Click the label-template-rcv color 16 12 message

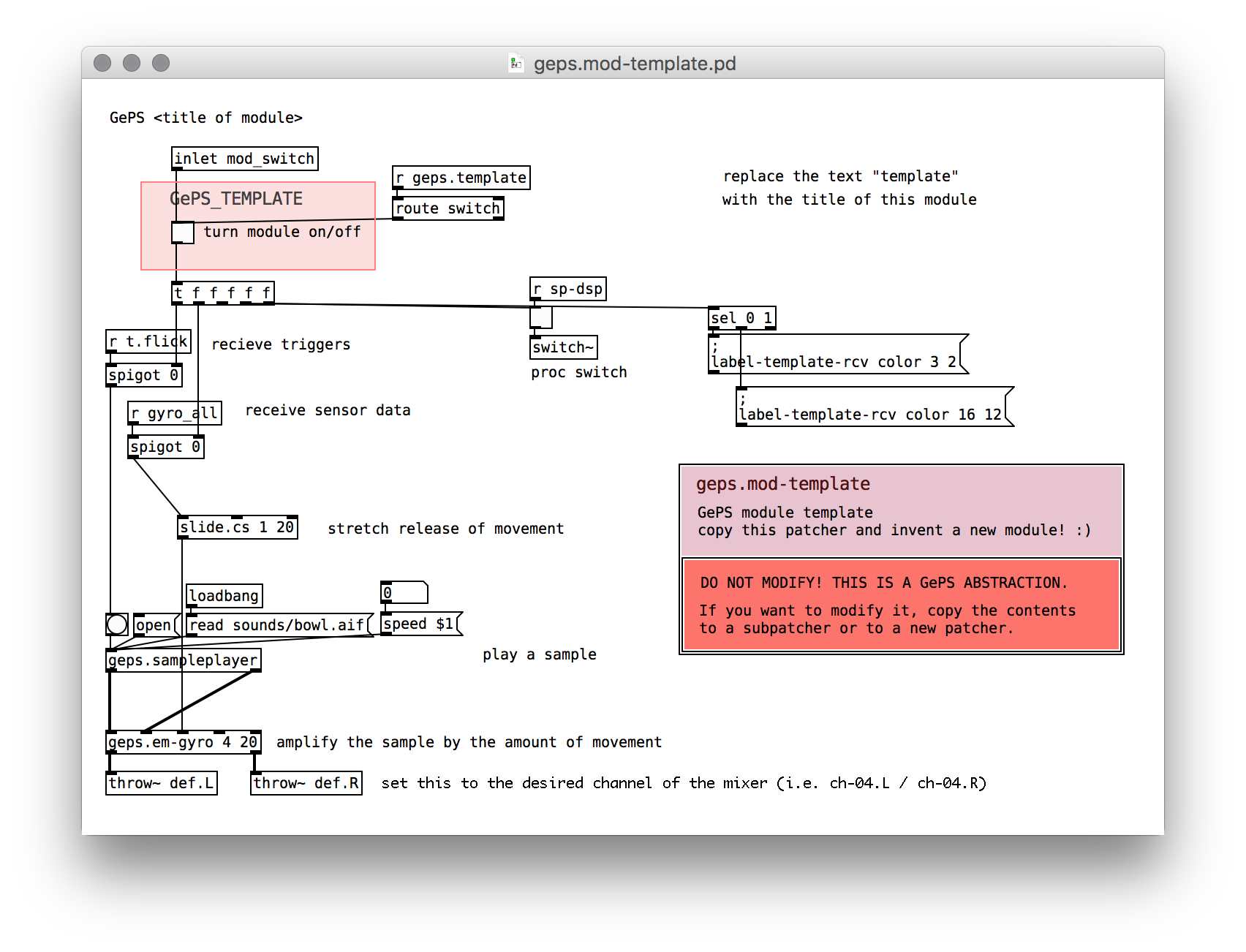pos(875,407)
